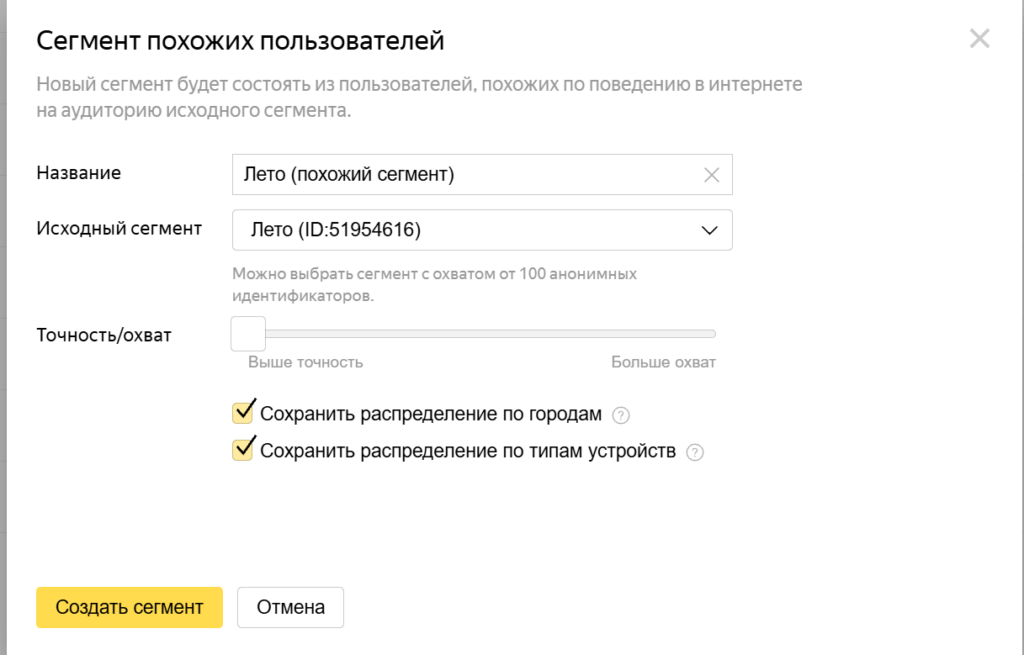Uncheck the Сохранить распределение по типам устройств checkbox
This screenshot has height=655, width=1024.
coord(243,450)
